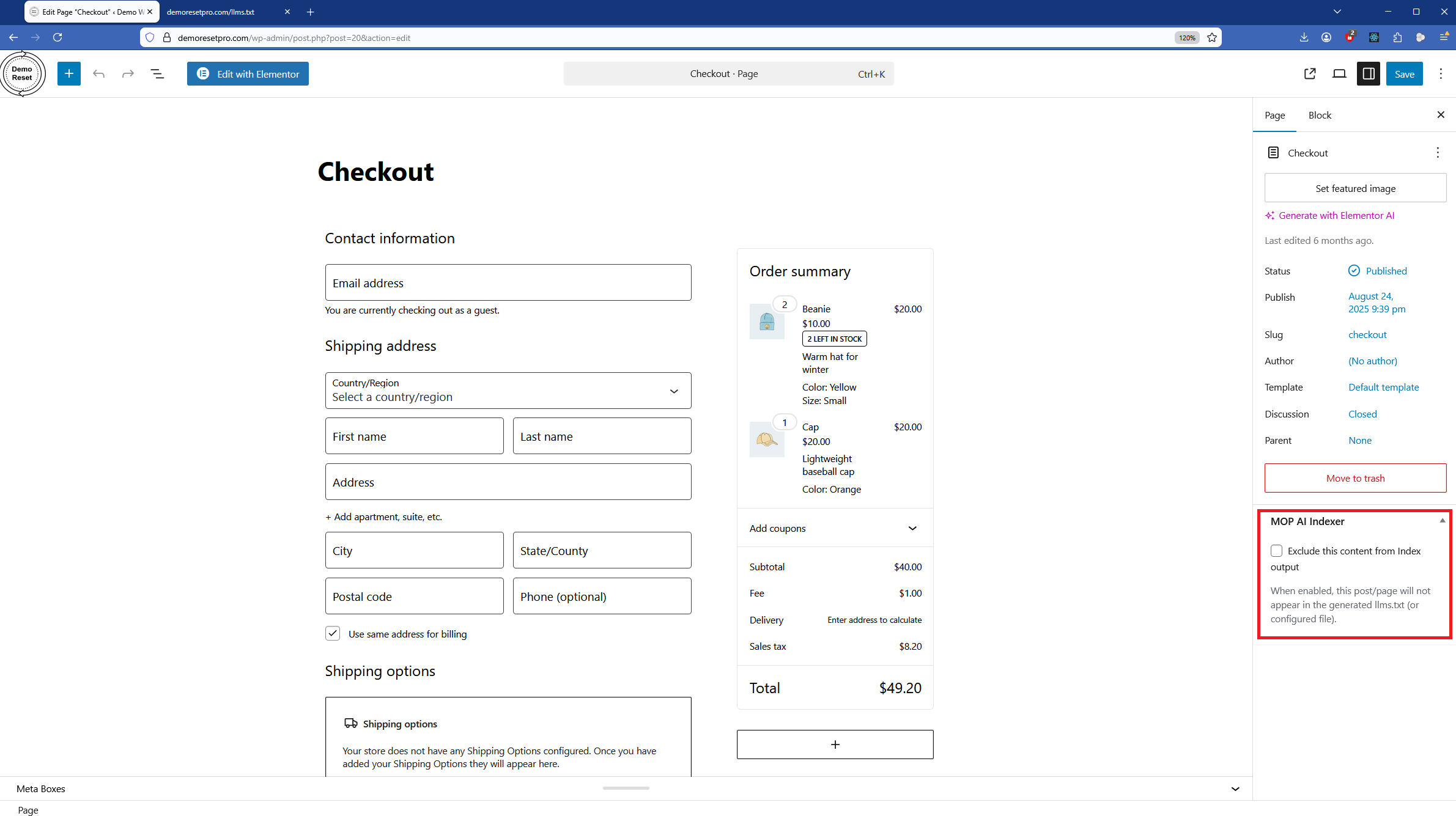
Task: Click the Edit with Elementor button
Action: [248, 74]
